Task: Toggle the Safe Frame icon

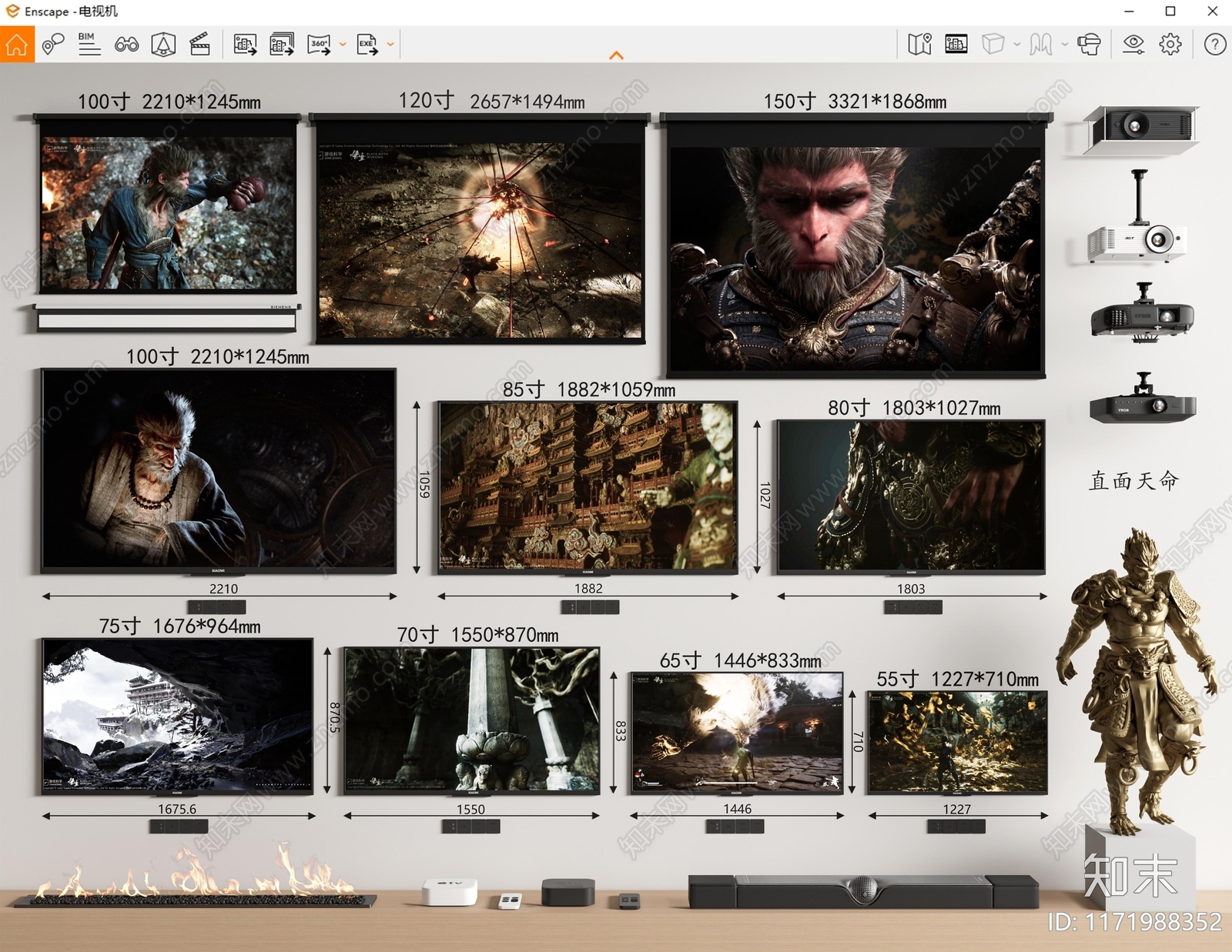Action: click(x=956, y=44)
